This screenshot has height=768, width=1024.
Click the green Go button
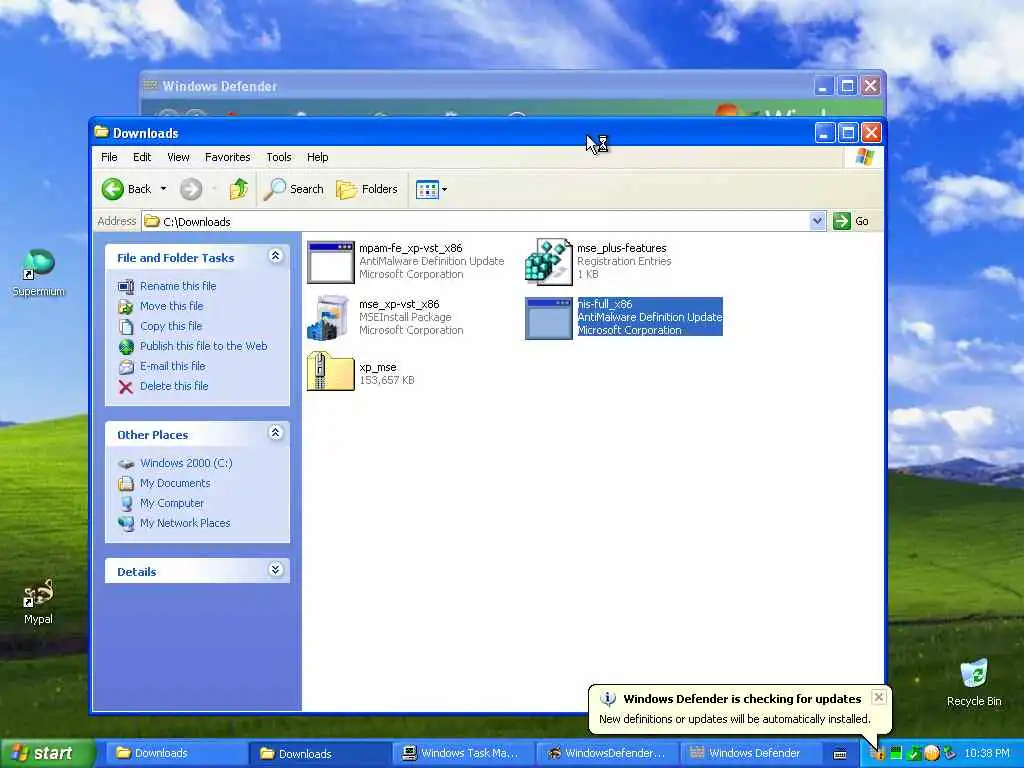point(851,221)
